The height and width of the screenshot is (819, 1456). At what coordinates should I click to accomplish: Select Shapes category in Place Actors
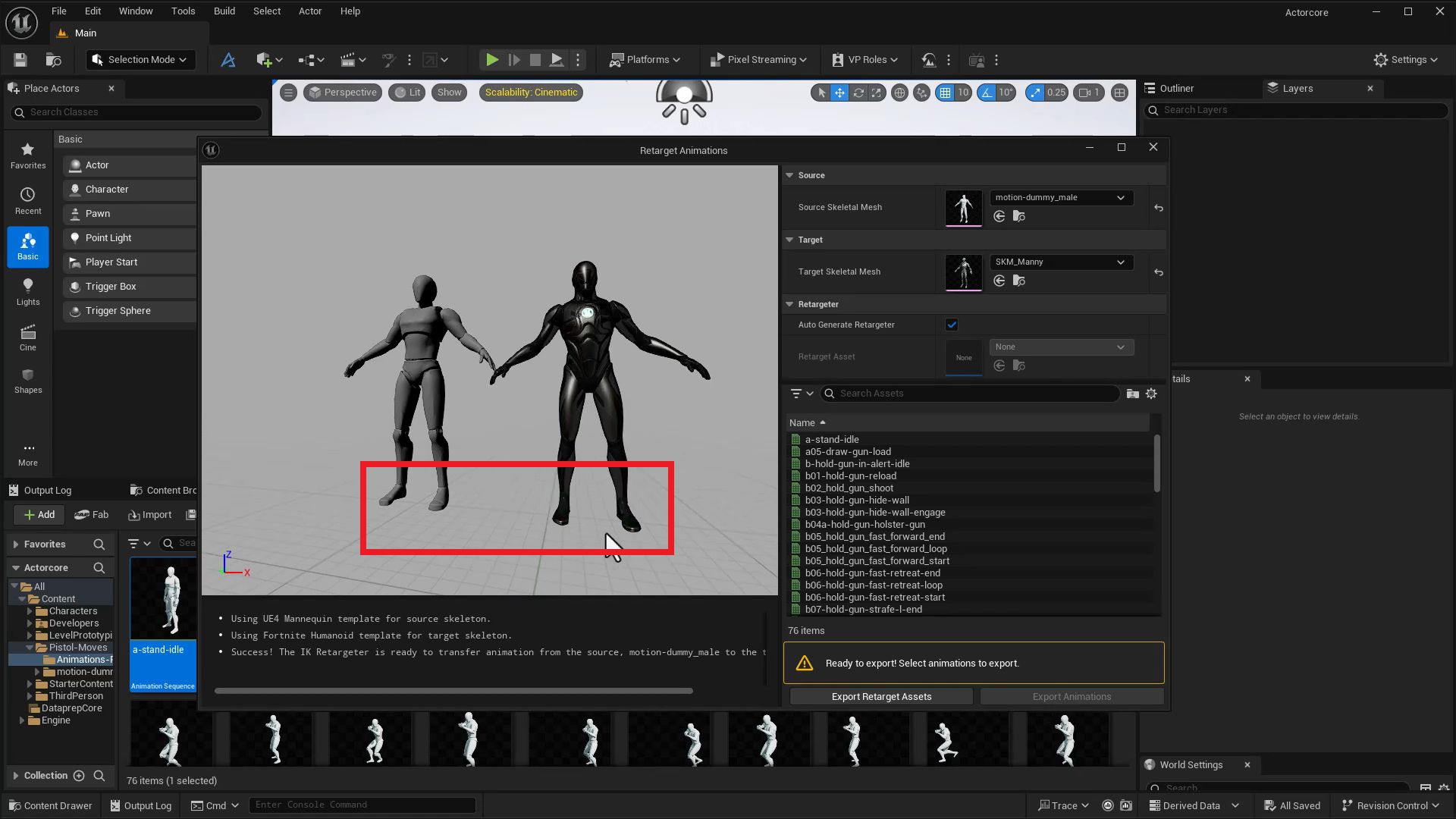[28, 381]
